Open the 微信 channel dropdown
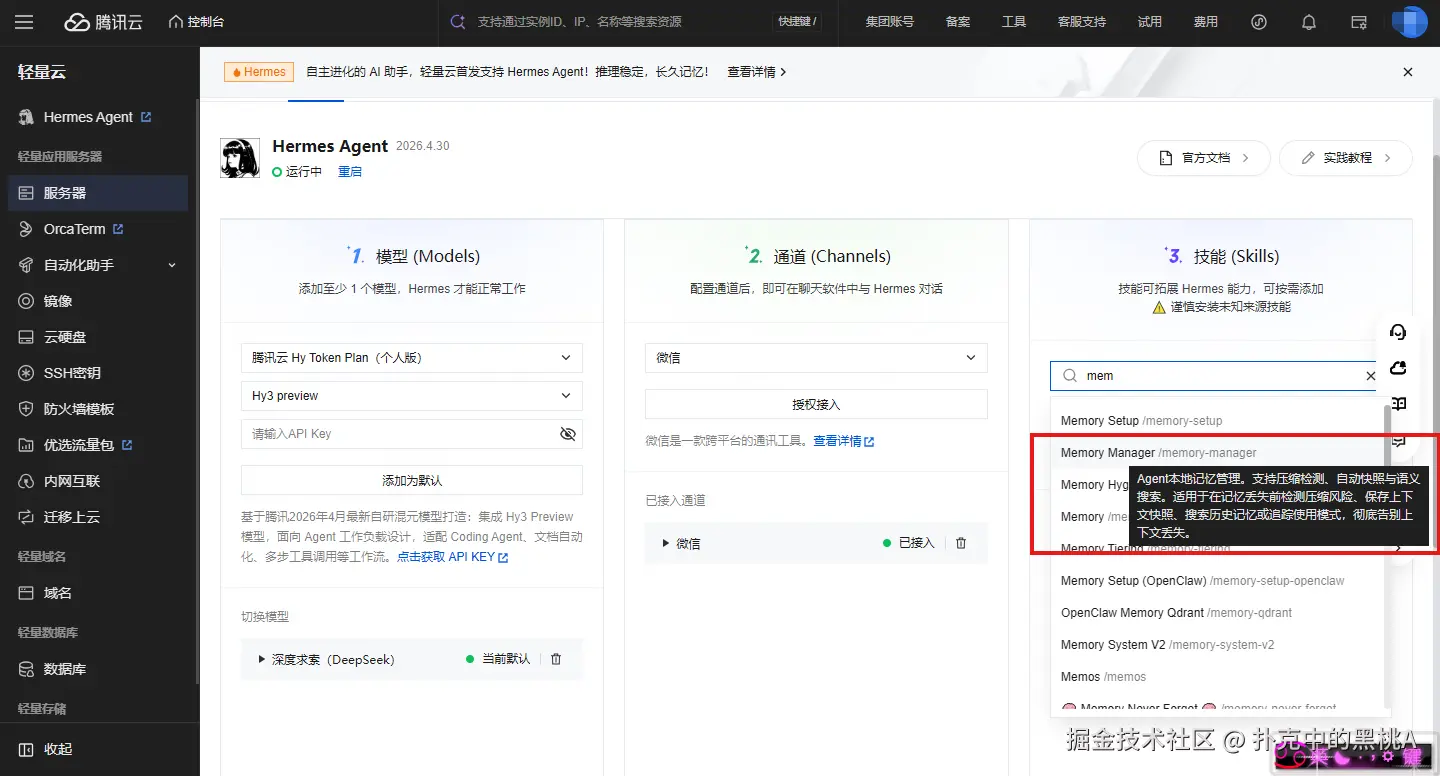 (816, 358)
